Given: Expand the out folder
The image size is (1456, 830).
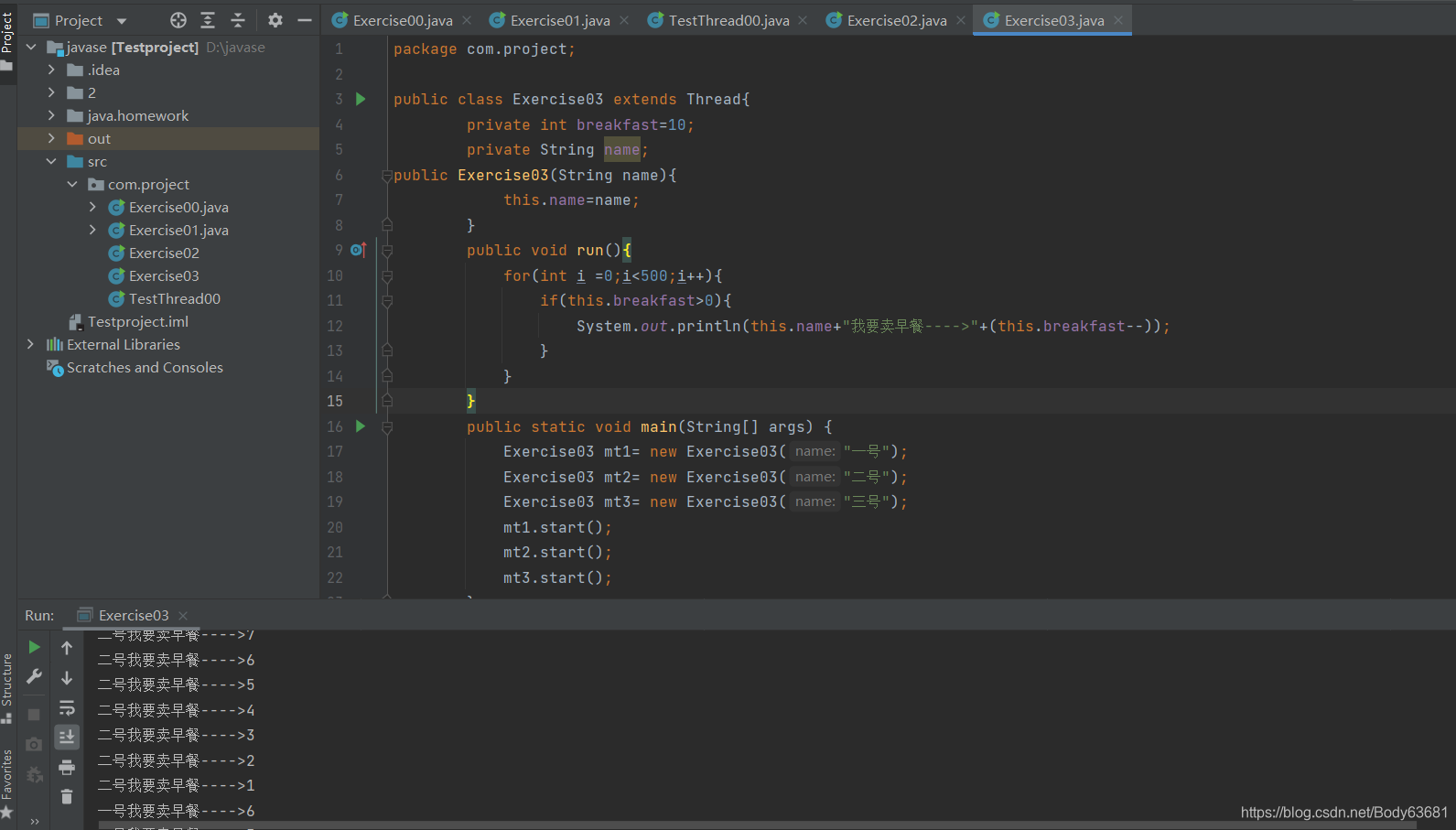Looking at the screenshot, I should coord(51,138).
